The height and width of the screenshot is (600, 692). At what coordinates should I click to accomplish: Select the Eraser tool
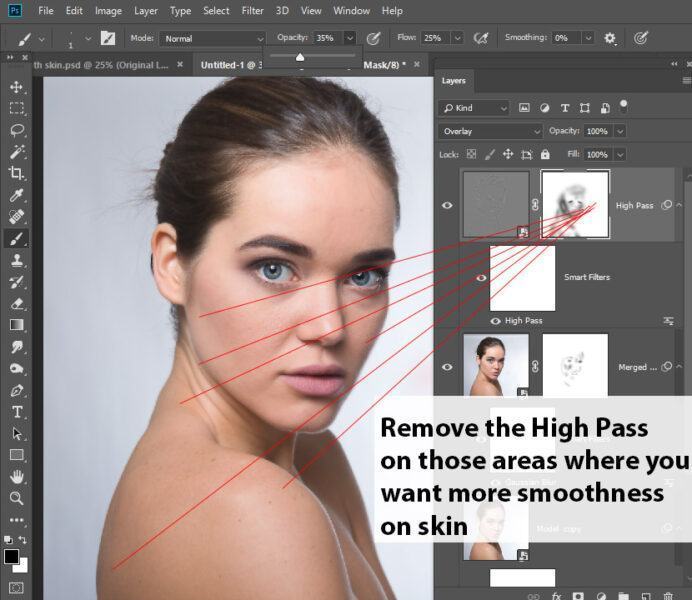16,304
